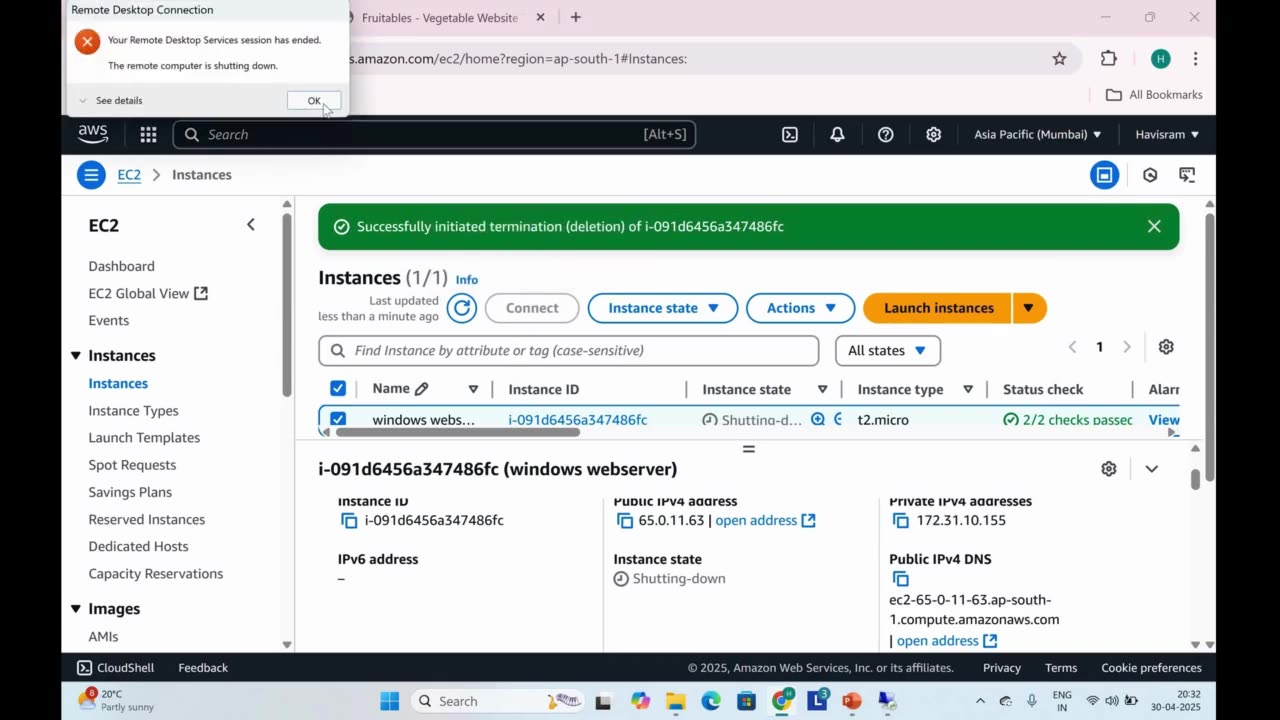
Task: Open EC2 Global View external link
Action: (148, 293)
